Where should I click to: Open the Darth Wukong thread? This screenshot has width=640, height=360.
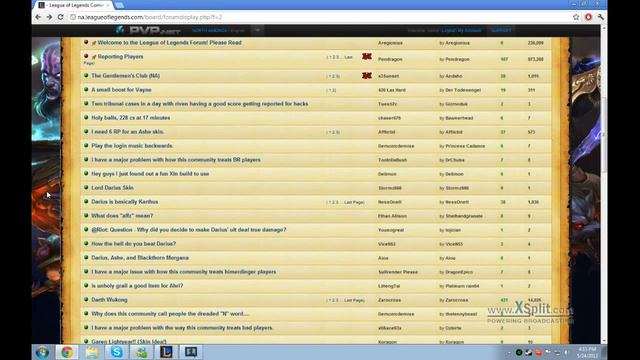[109, 300]
